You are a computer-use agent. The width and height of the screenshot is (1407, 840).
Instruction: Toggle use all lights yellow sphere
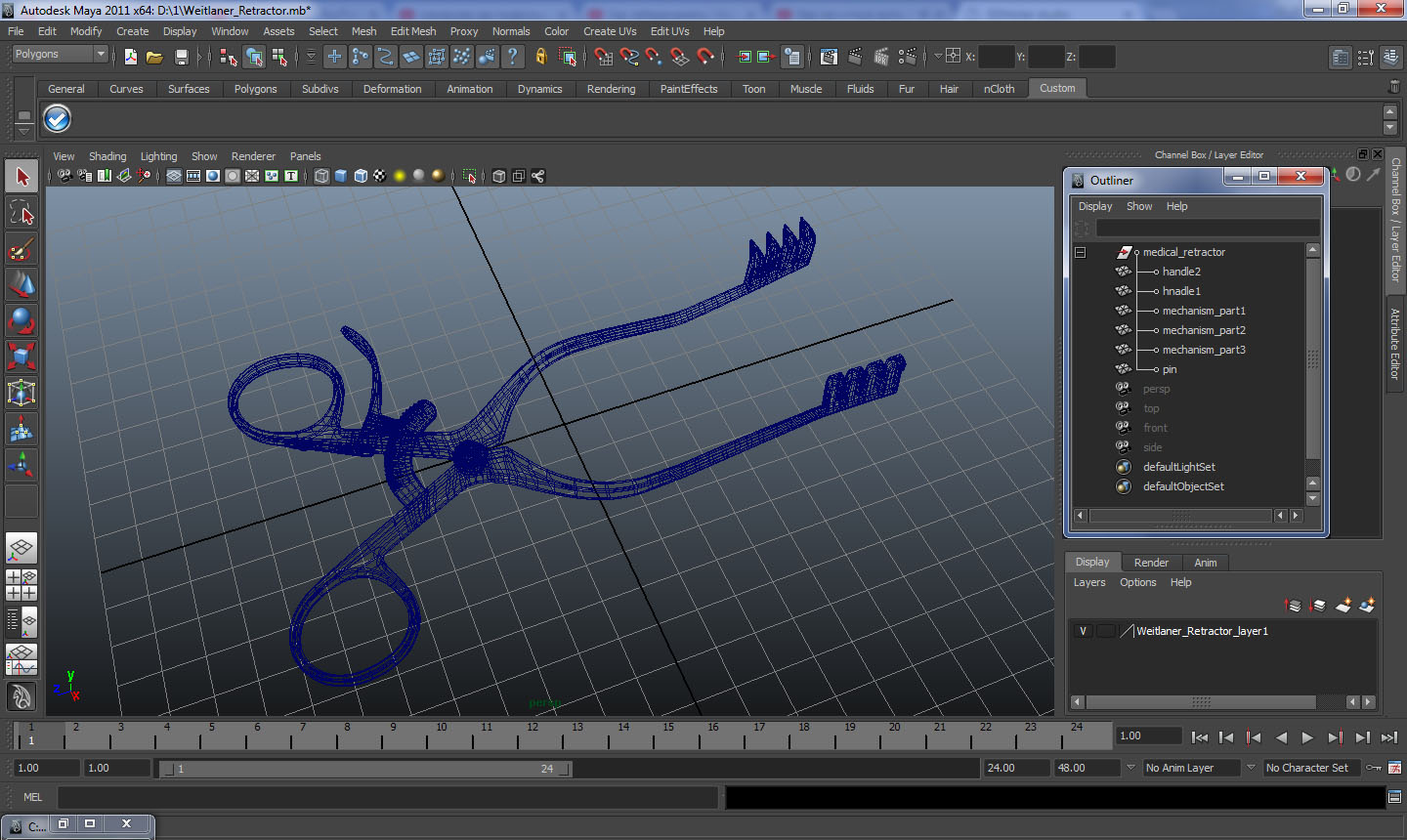click(x=400, y=176)
